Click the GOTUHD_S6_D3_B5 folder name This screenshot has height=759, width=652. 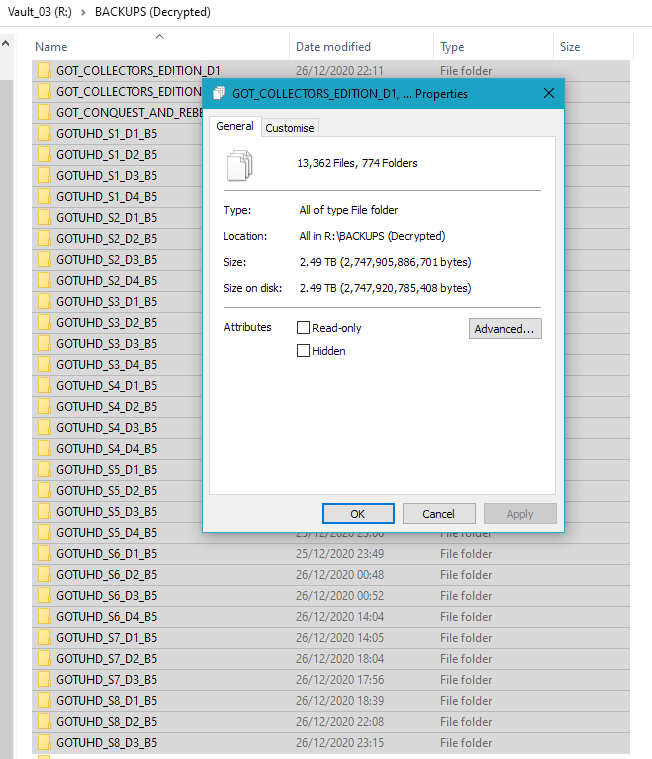106,595
